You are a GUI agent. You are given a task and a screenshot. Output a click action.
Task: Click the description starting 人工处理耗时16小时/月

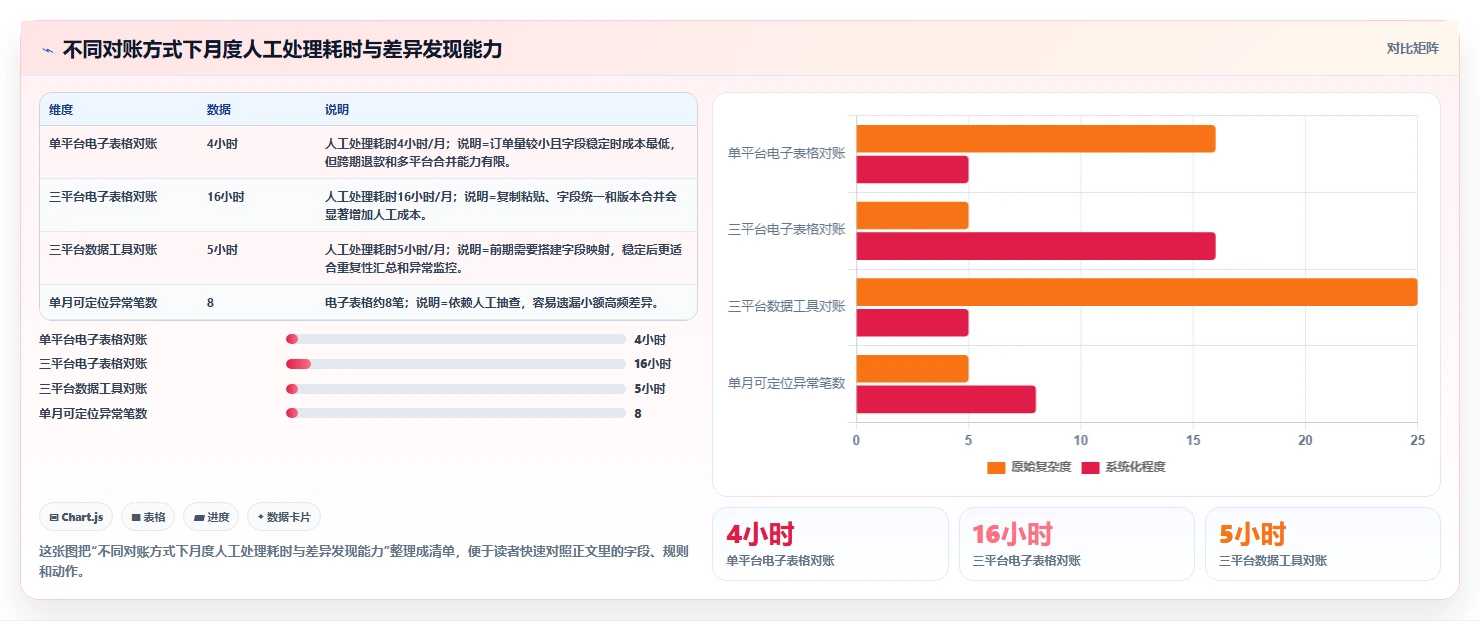point(501,206)
